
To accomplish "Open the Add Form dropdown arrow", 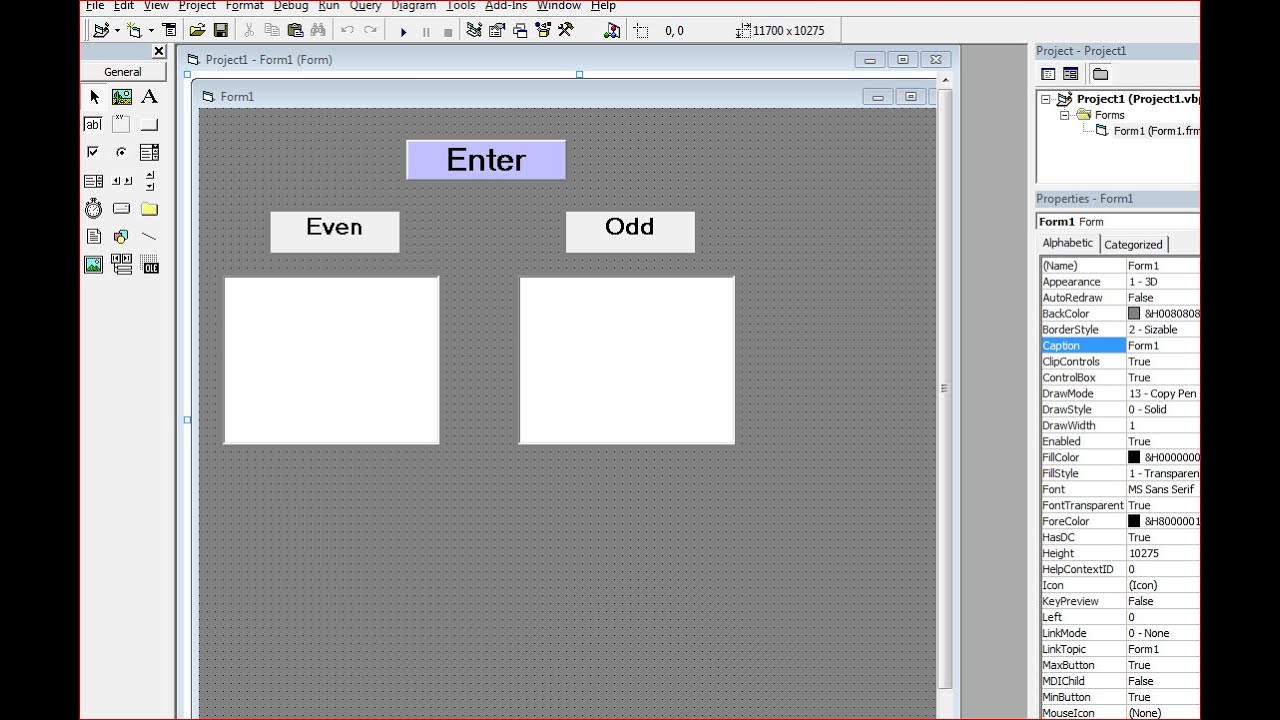I will (151, 31).
